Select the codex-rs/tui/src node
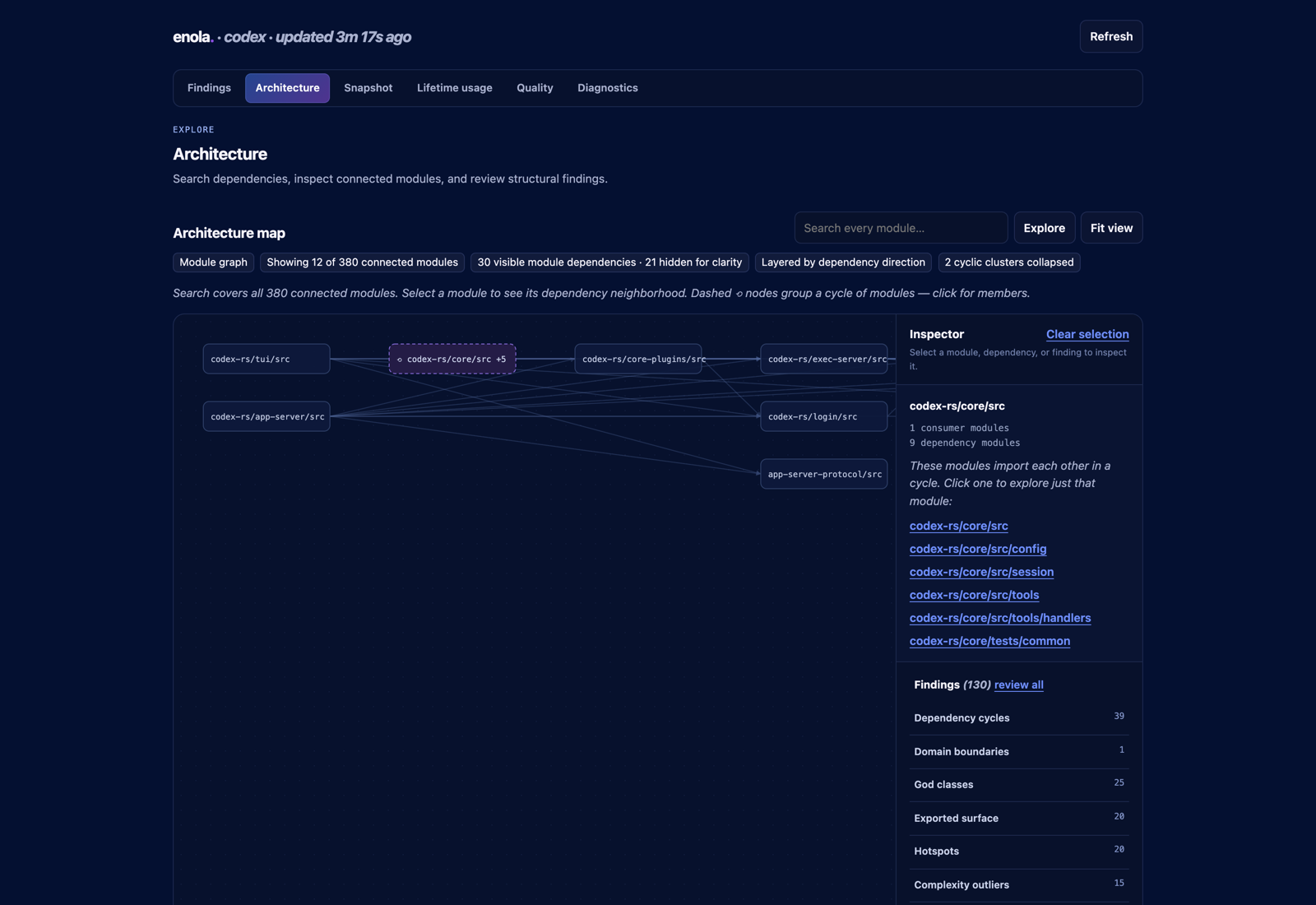Screen dimensions: 1316x905 click(266, 359)
